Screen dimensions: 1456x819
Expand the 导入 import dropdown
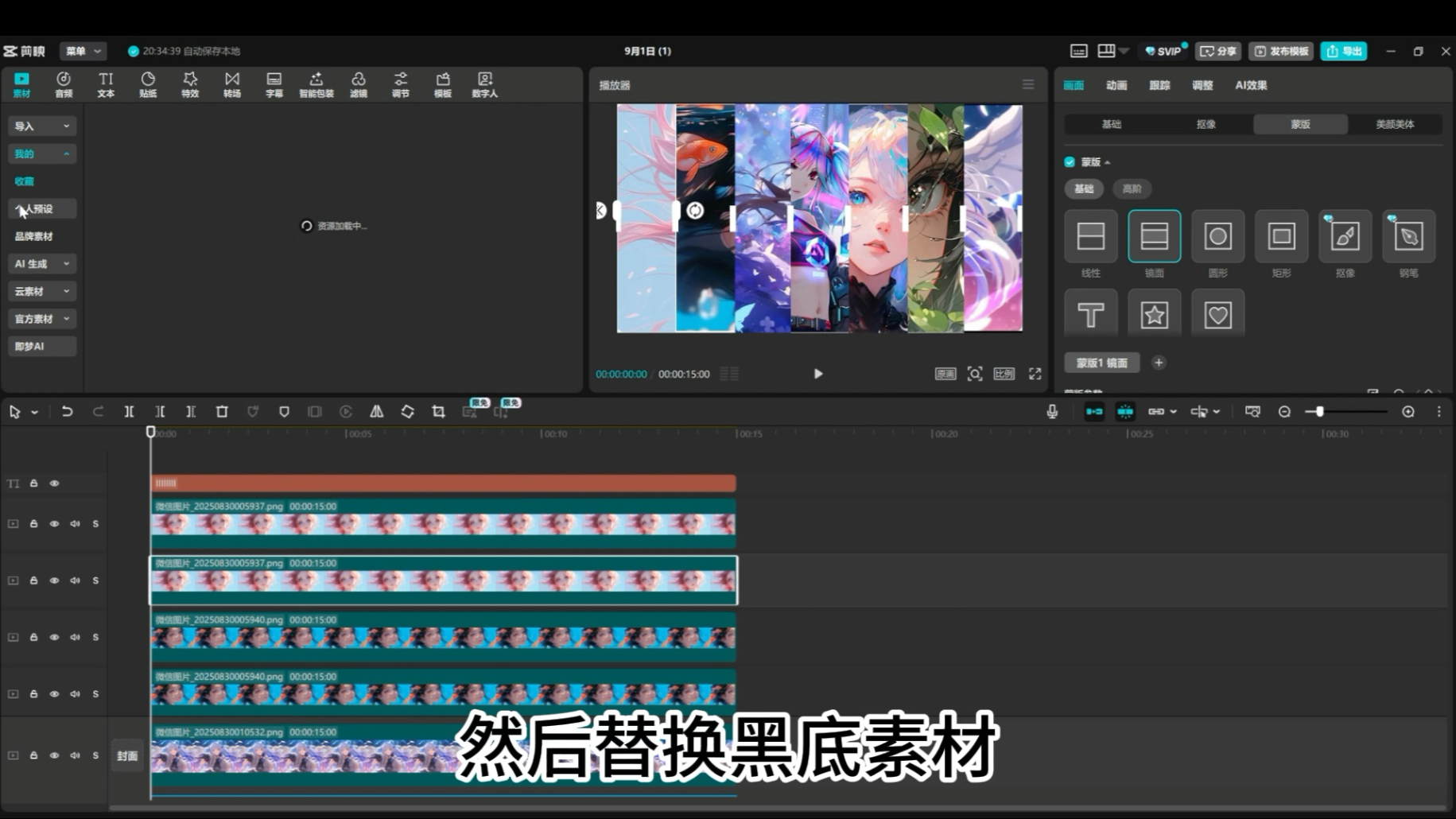pos(42,126)
